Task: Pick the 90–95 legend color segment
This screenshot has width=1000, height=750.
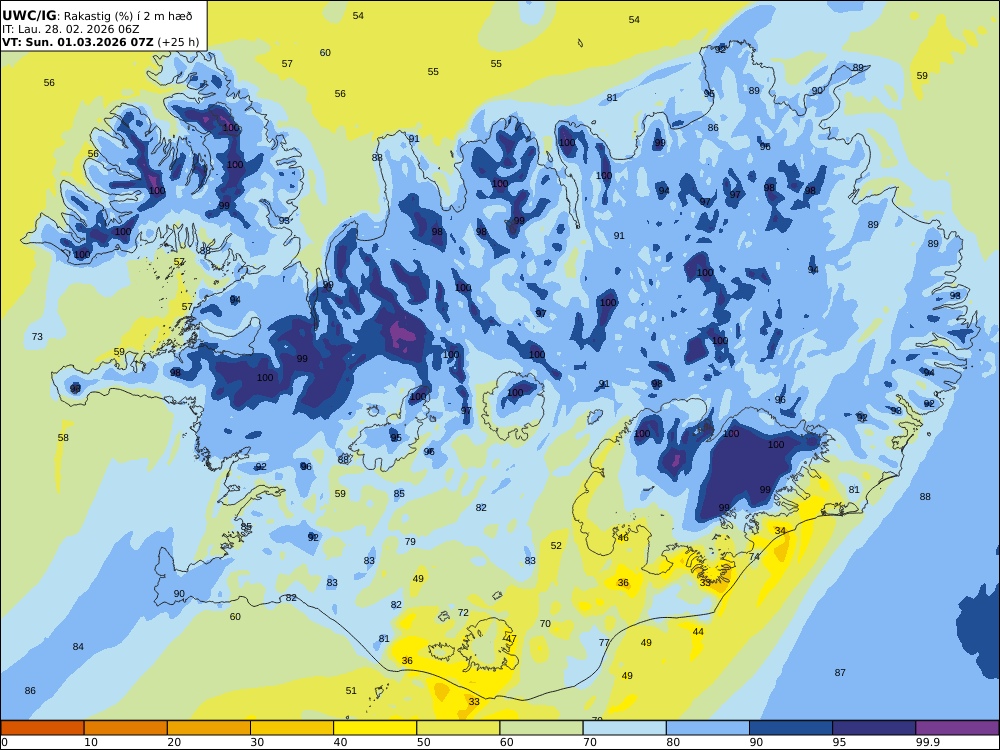Action: (791, 728)
